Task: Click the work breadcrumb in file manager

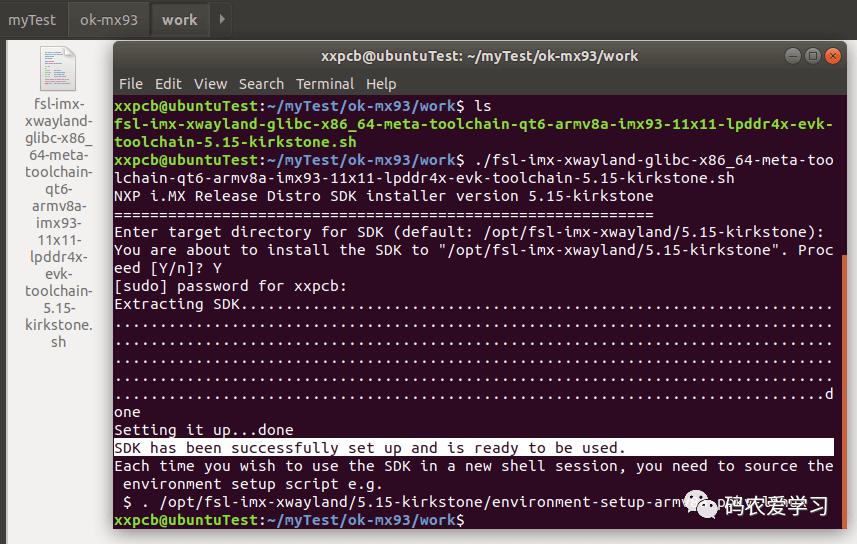Action: point(179,20)
